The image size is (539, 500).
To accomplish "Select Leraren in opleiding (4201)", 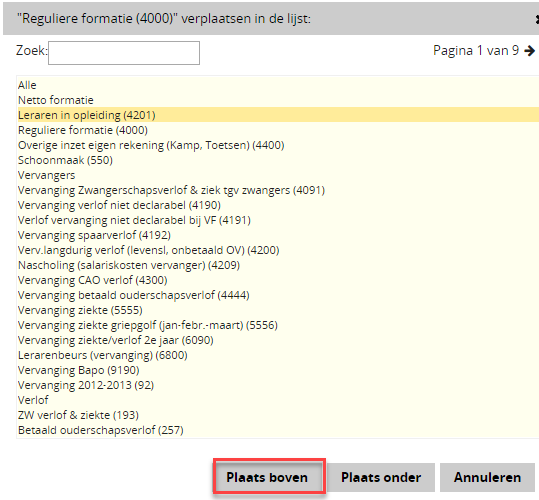I will 278,115.
